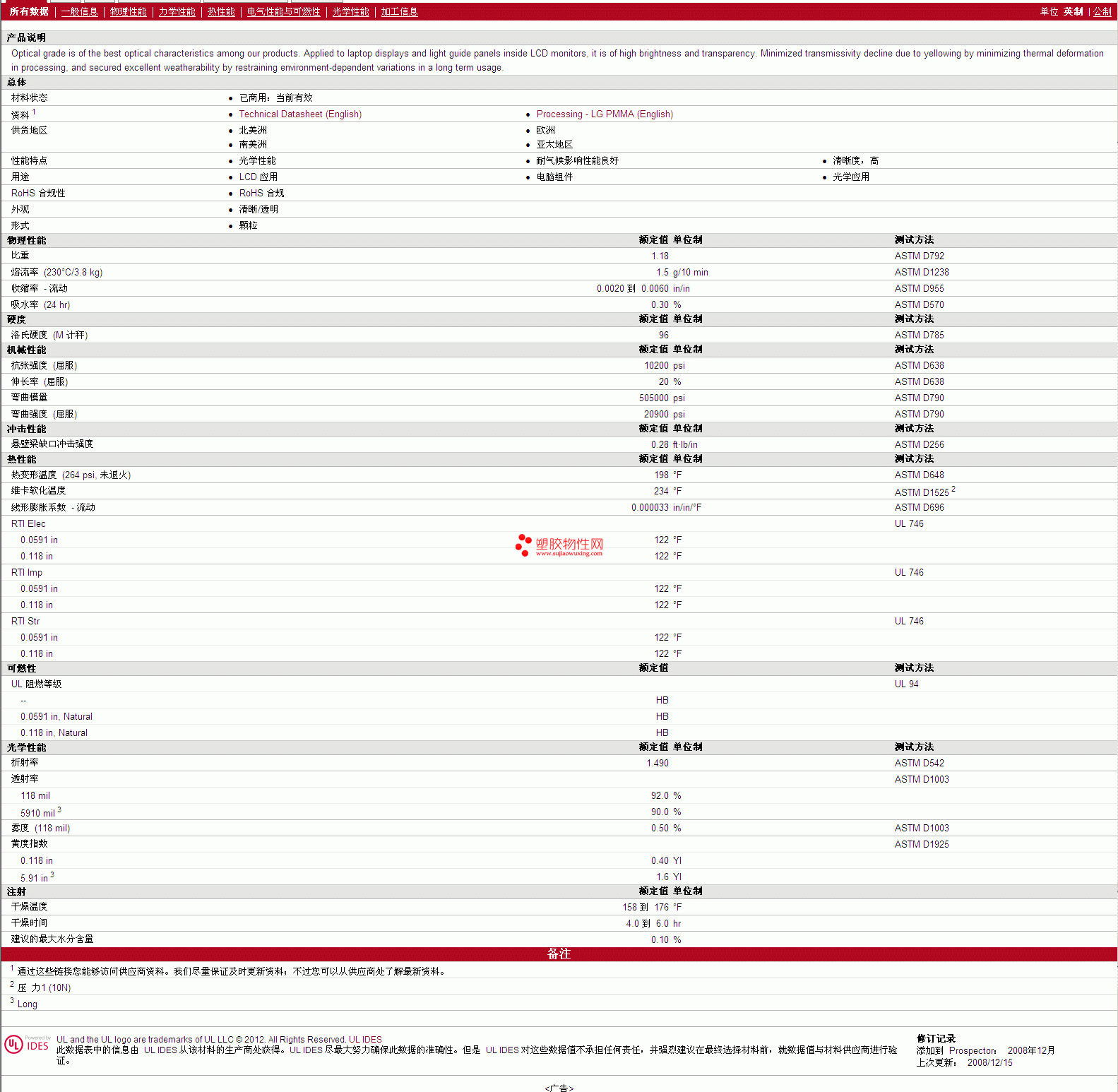Open Processing - LG PMMA (English) link
Image resolution: width=1118 pixels, height=1092 pixels.
click(x=605, y=114)
